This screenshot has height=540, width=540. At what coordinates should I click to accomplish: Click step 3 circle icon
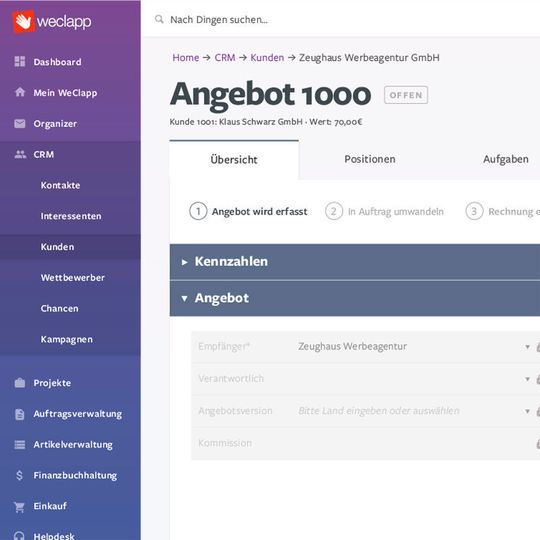[474, 211]
